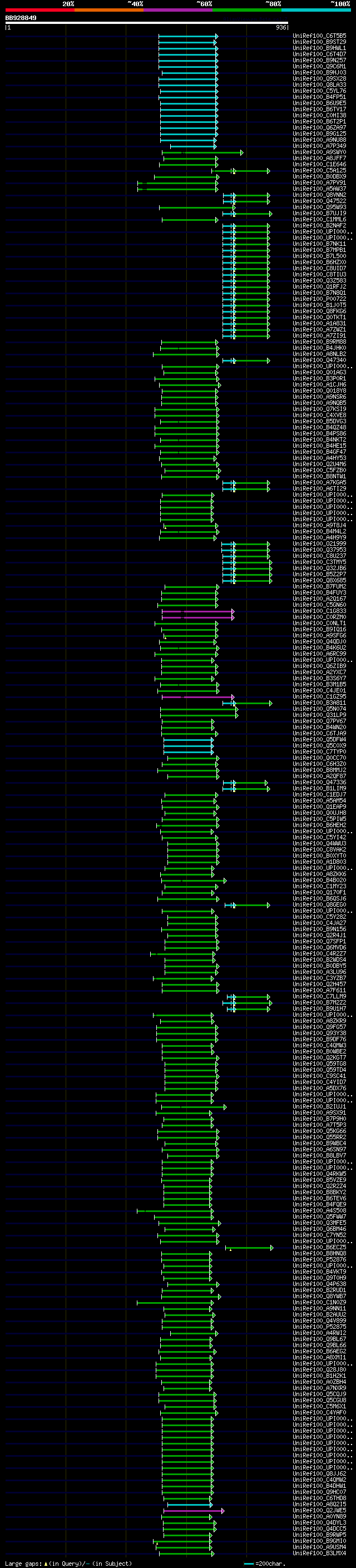Open hit UniRef100_B9HWL1

[x=319, y=48]
